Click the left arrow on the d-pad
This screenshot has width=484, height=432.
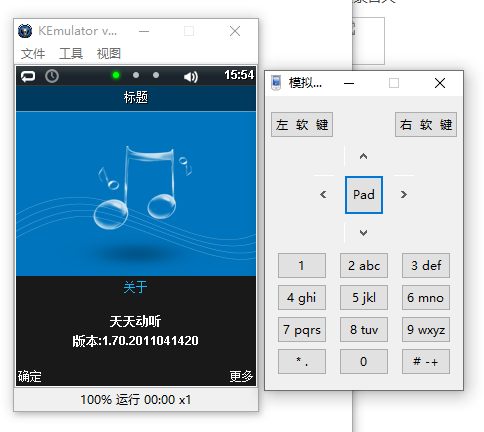tap(323, 194)
